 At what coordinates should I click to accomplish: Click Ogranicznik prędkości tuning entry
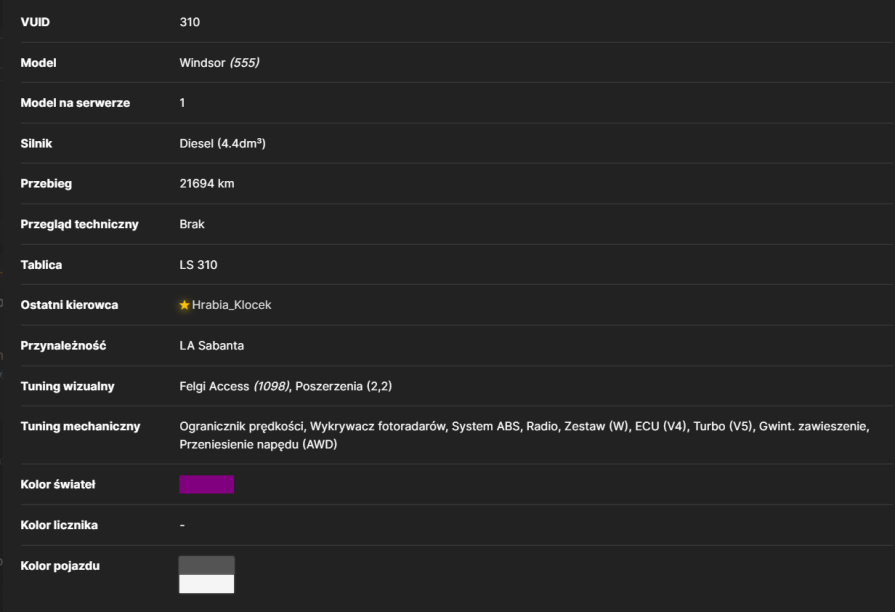[241, 426]
